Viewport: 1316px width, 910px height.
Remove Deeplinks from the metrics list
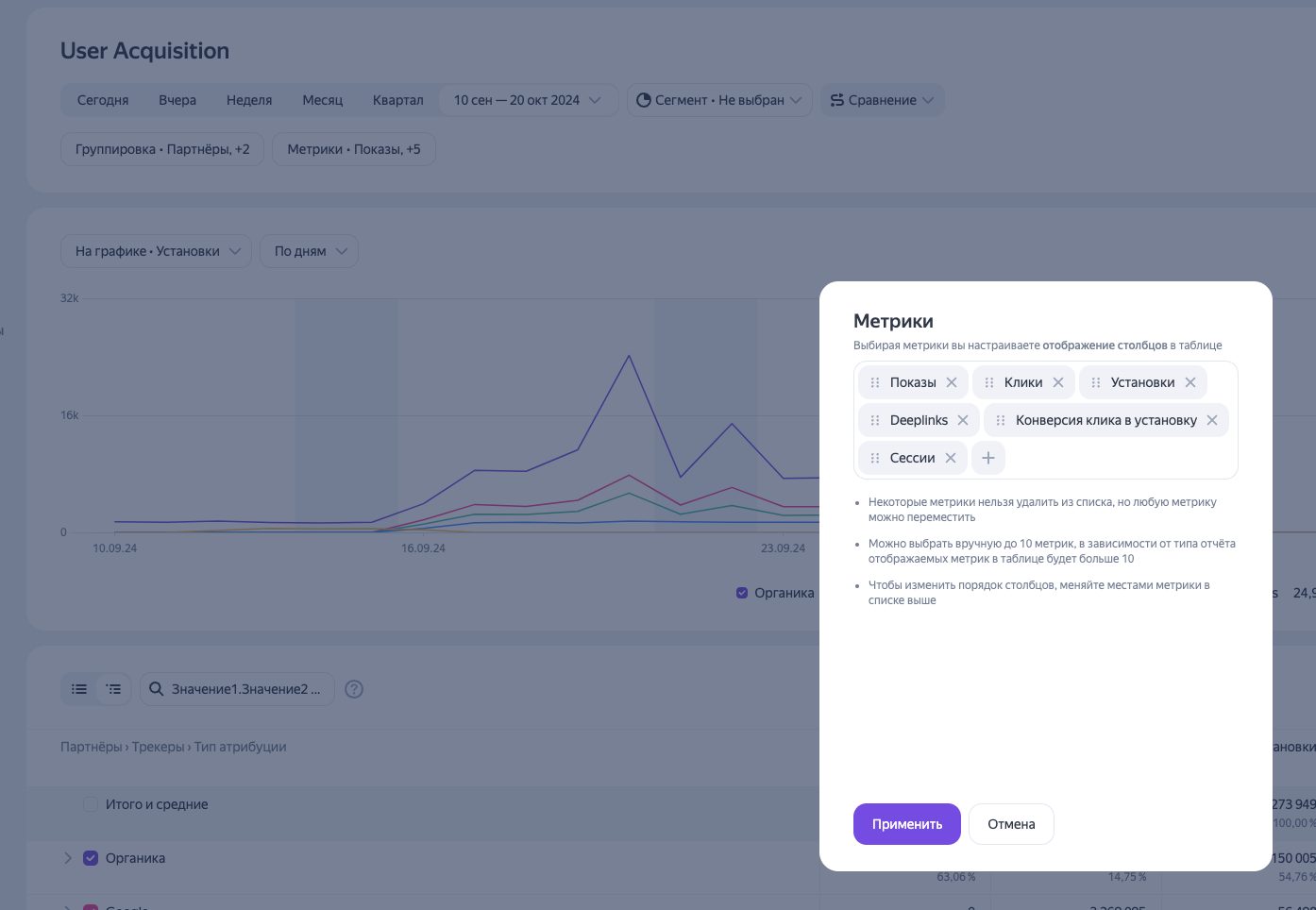click(x=963, y=420)
